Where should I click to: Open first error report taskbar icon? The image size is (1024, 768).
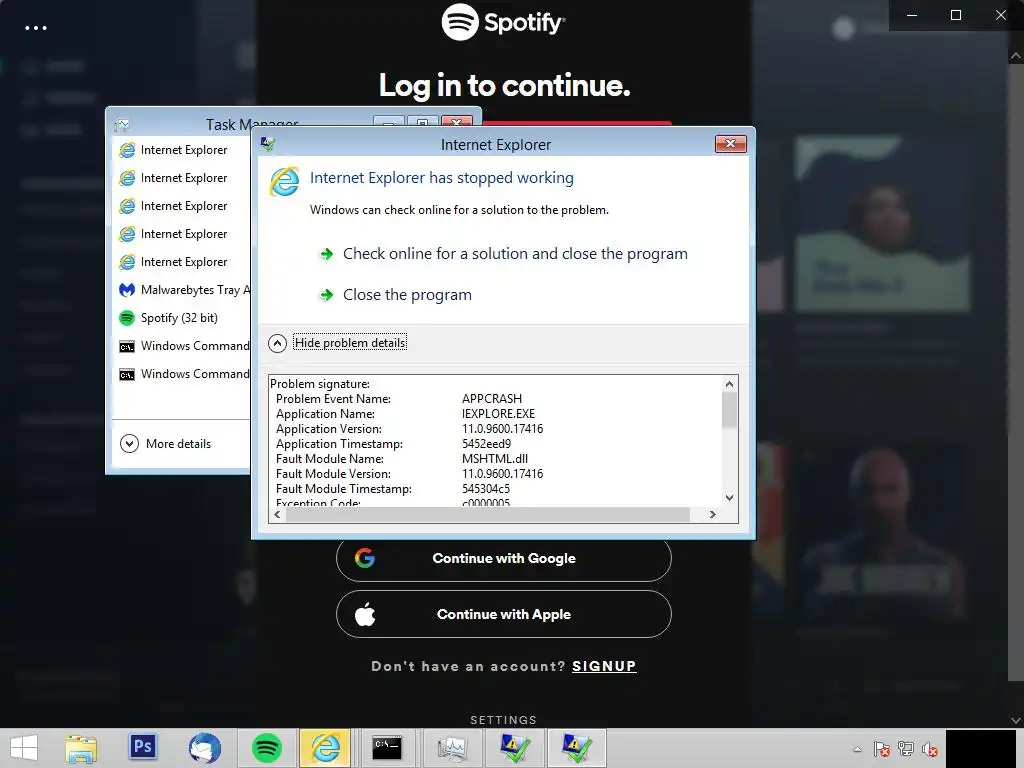(514, 748)
